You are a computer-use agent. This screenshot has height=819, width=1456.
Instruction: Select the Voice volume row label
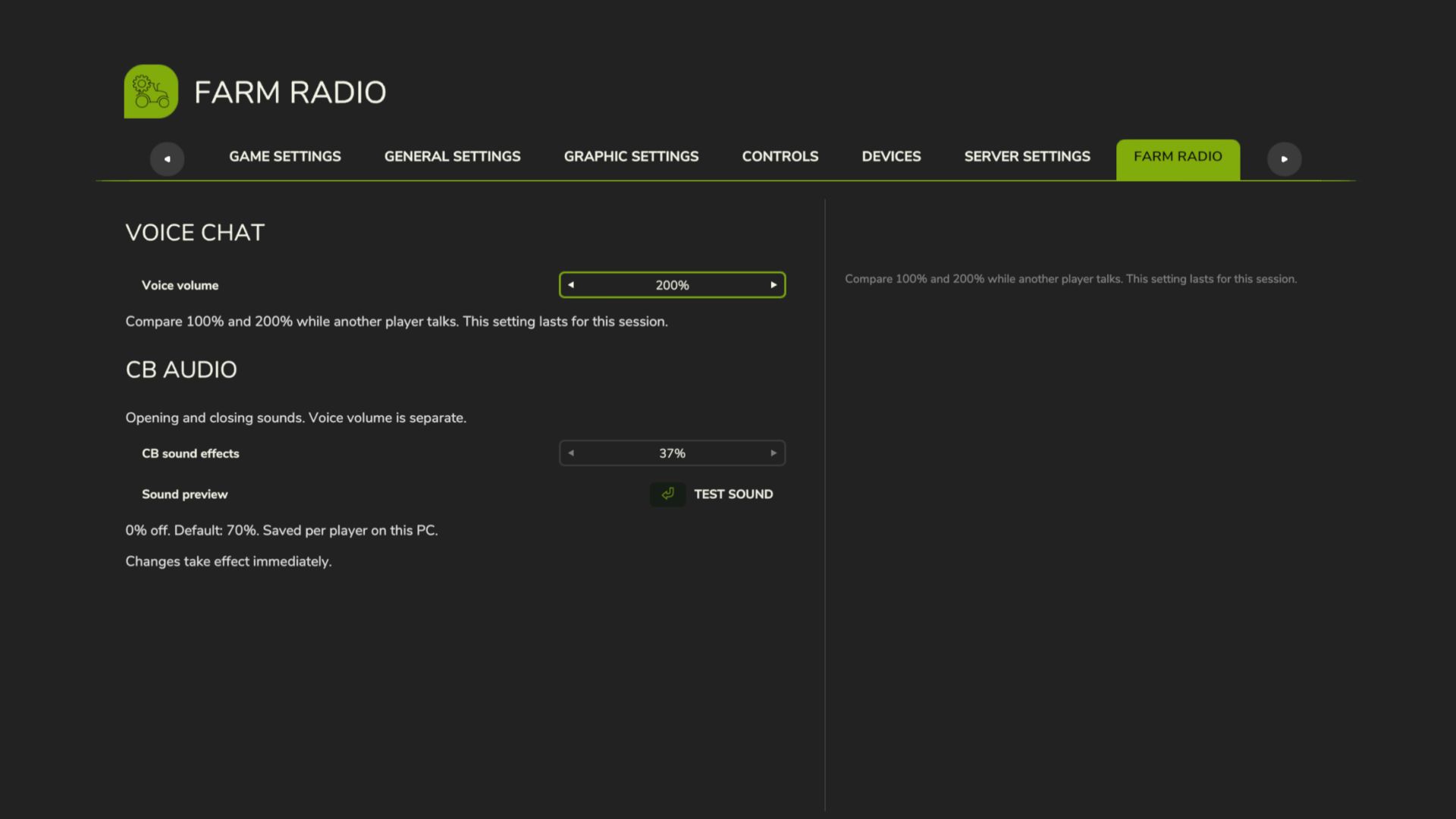tap(180, 285)
